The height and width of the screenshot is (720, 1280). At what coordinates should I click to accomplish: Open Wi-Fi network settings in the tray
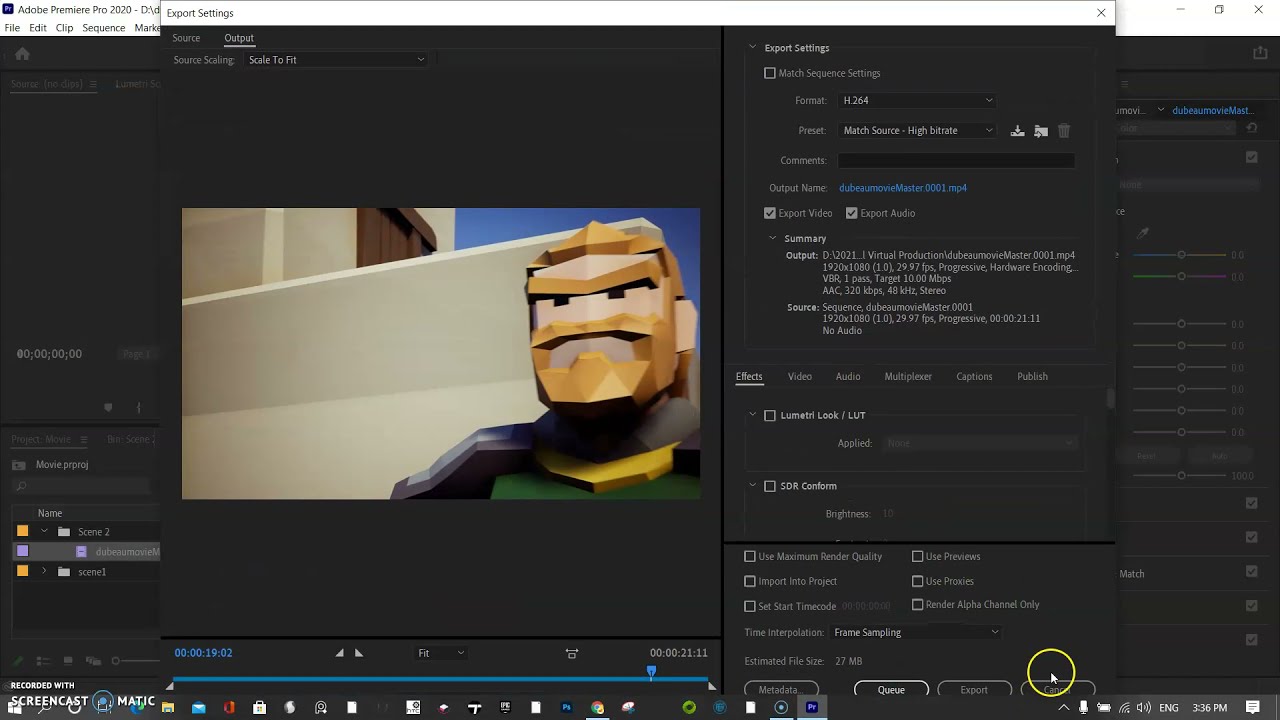tap(1124, 708)
